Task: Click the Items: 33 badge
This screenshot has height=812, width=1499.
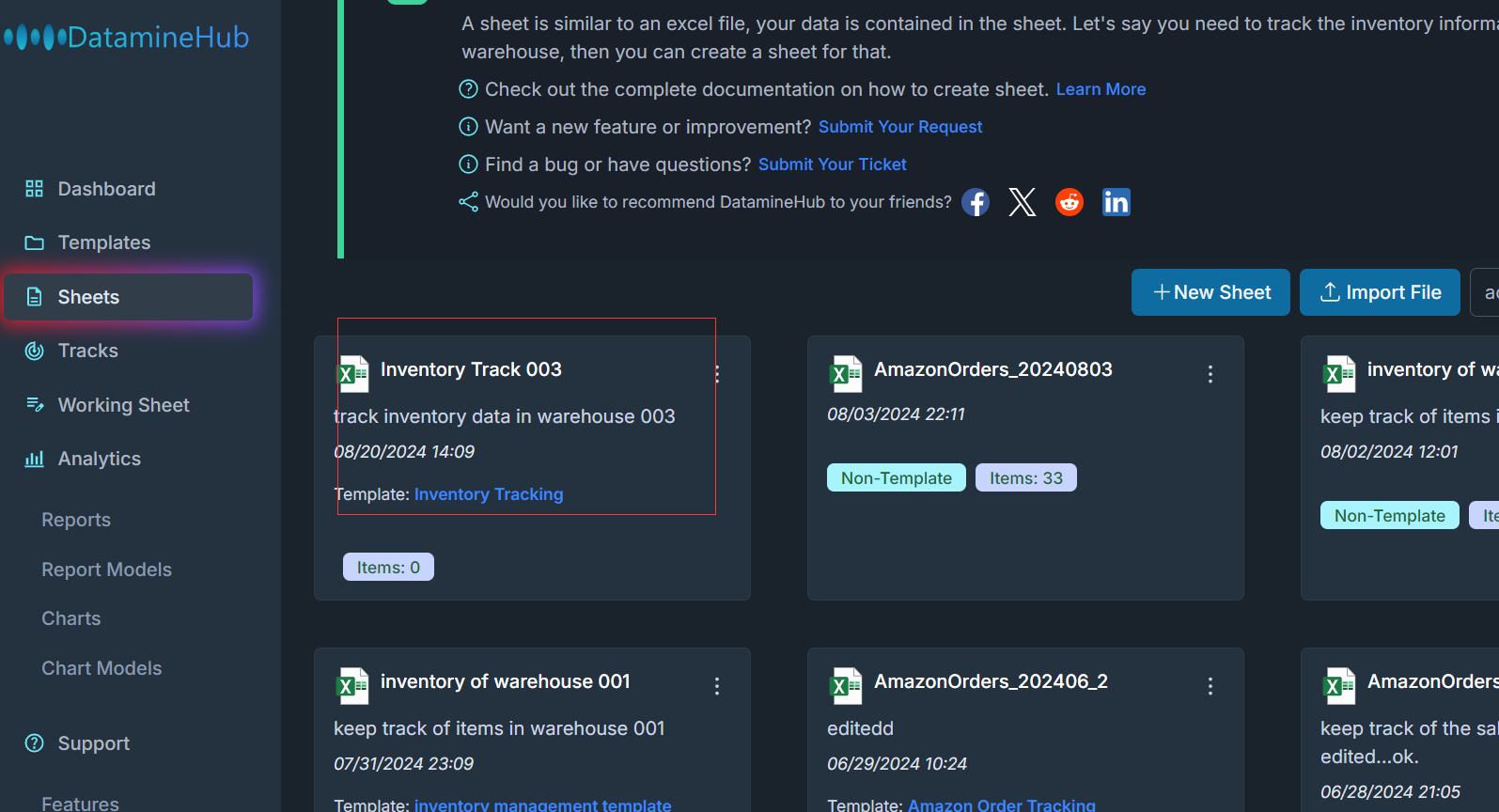Action: [x=1026, y=477]
